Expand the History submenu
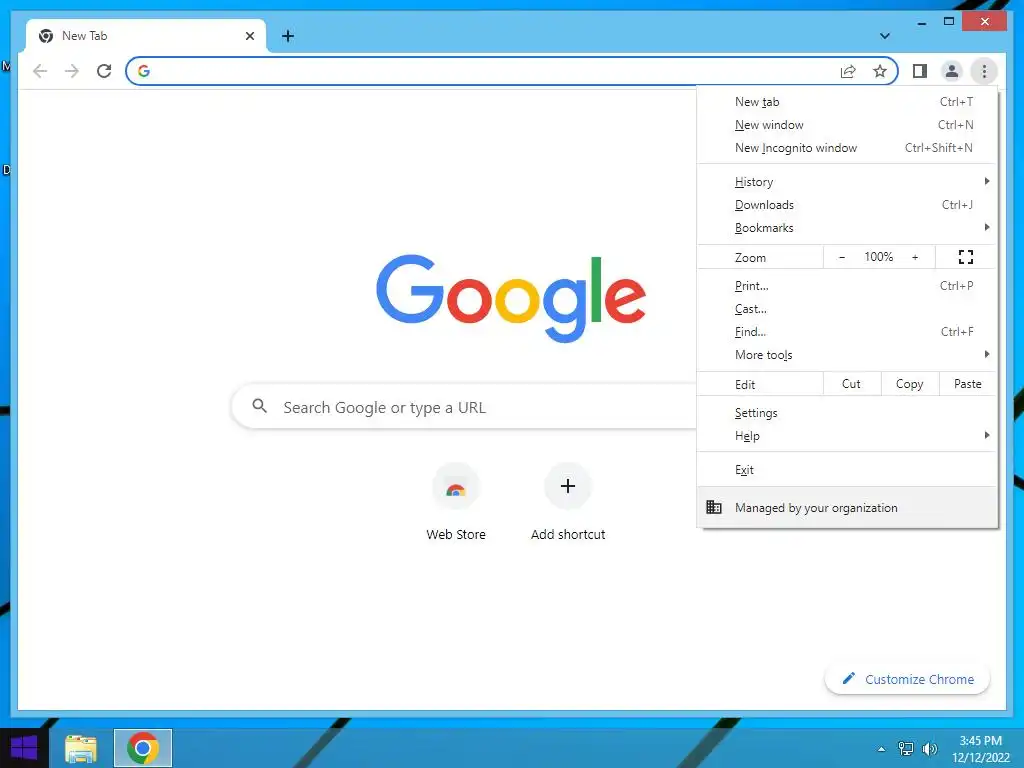This screenshot has width=1024, height=768. 847,182
